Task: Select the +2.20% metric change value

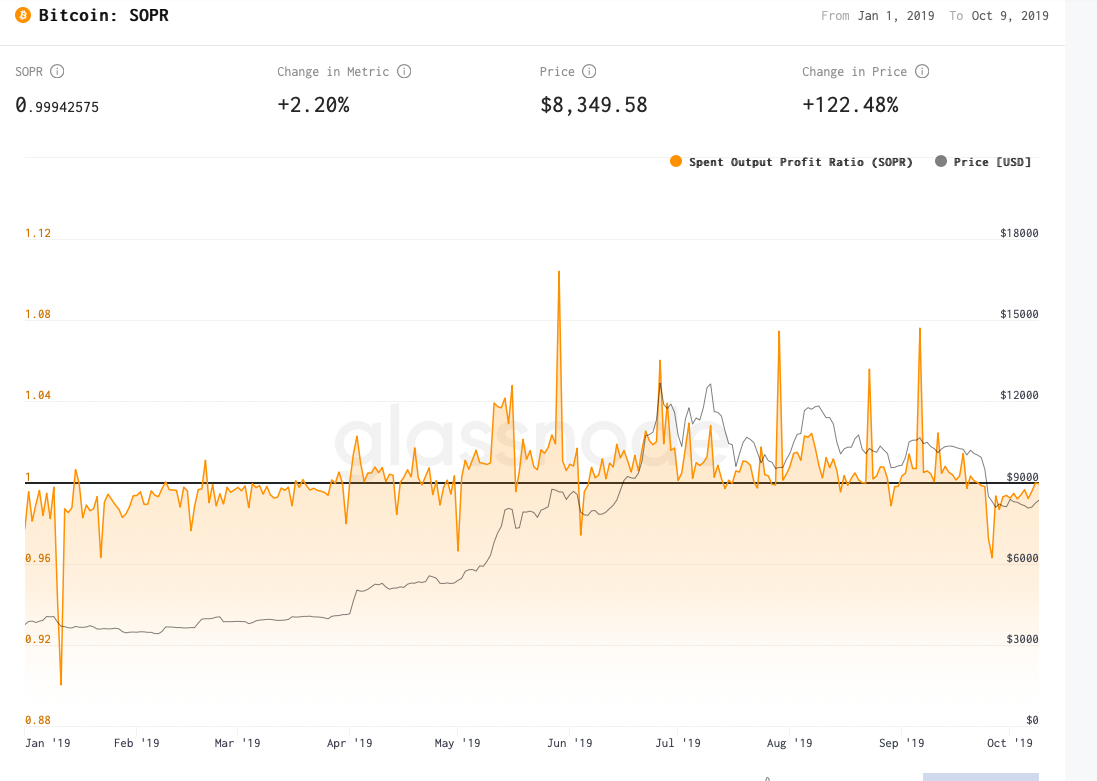Action: click(313, 105)
